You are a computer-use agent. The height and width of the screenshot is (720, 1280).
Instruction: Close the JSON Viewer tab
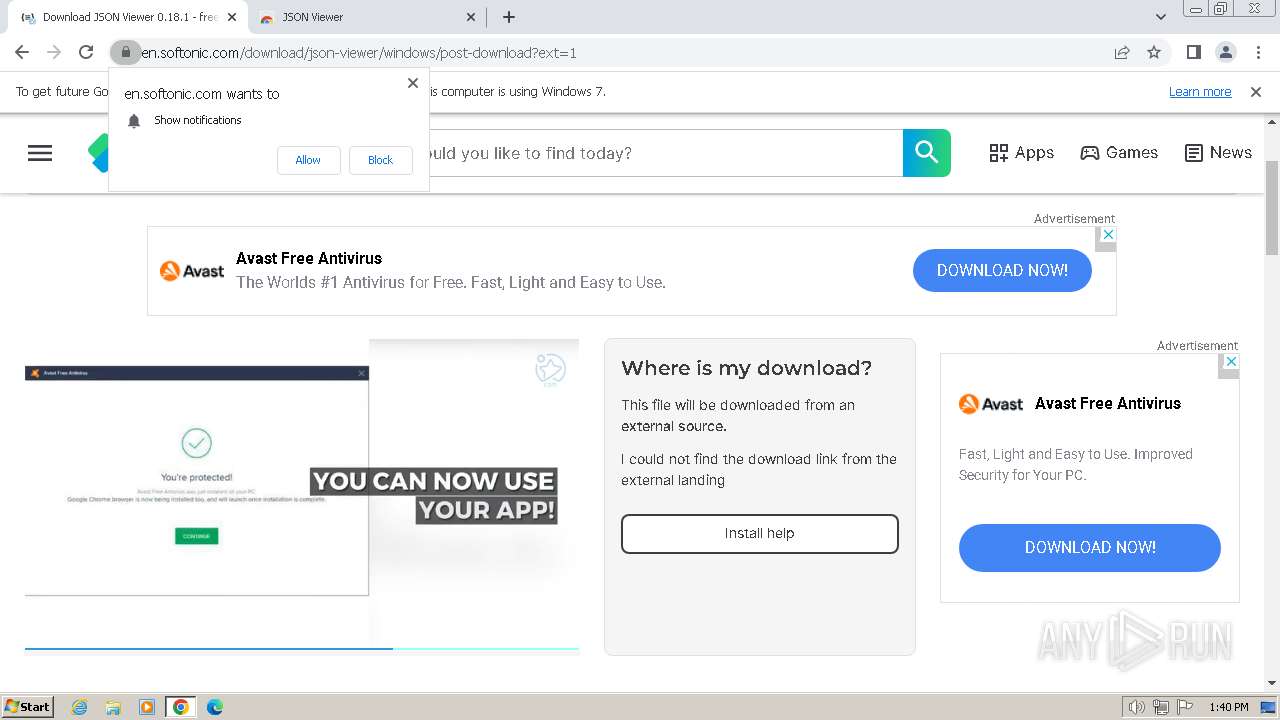(x=472, y=17)
